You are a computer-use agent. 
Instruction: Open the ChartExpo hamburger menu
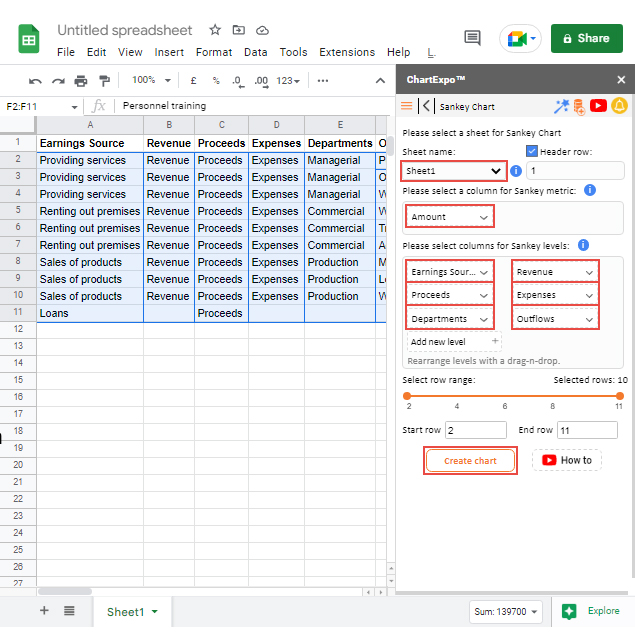[406, 106]
